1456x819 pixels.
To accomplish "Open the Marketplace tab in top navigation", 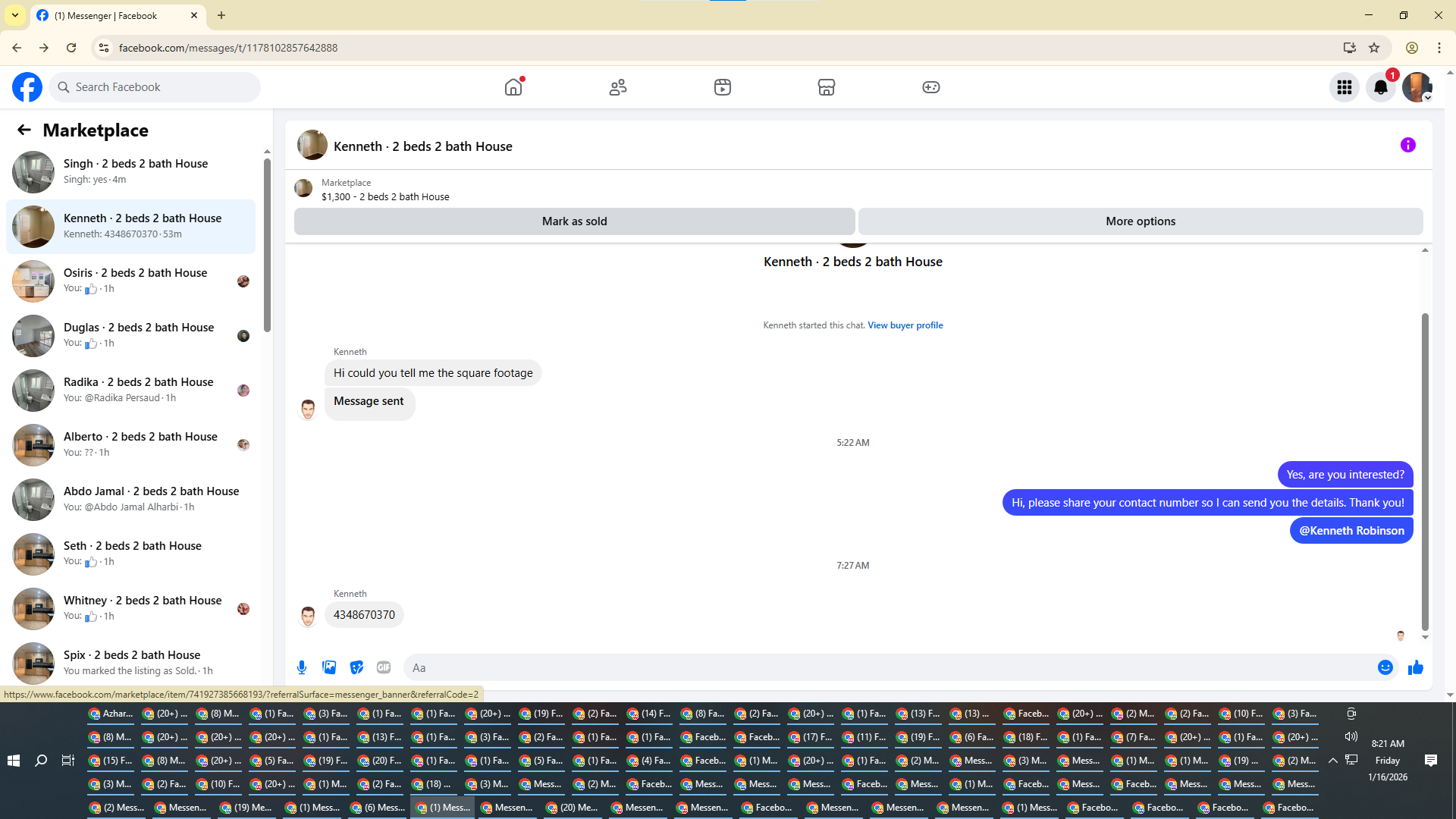I will [826, 87].
